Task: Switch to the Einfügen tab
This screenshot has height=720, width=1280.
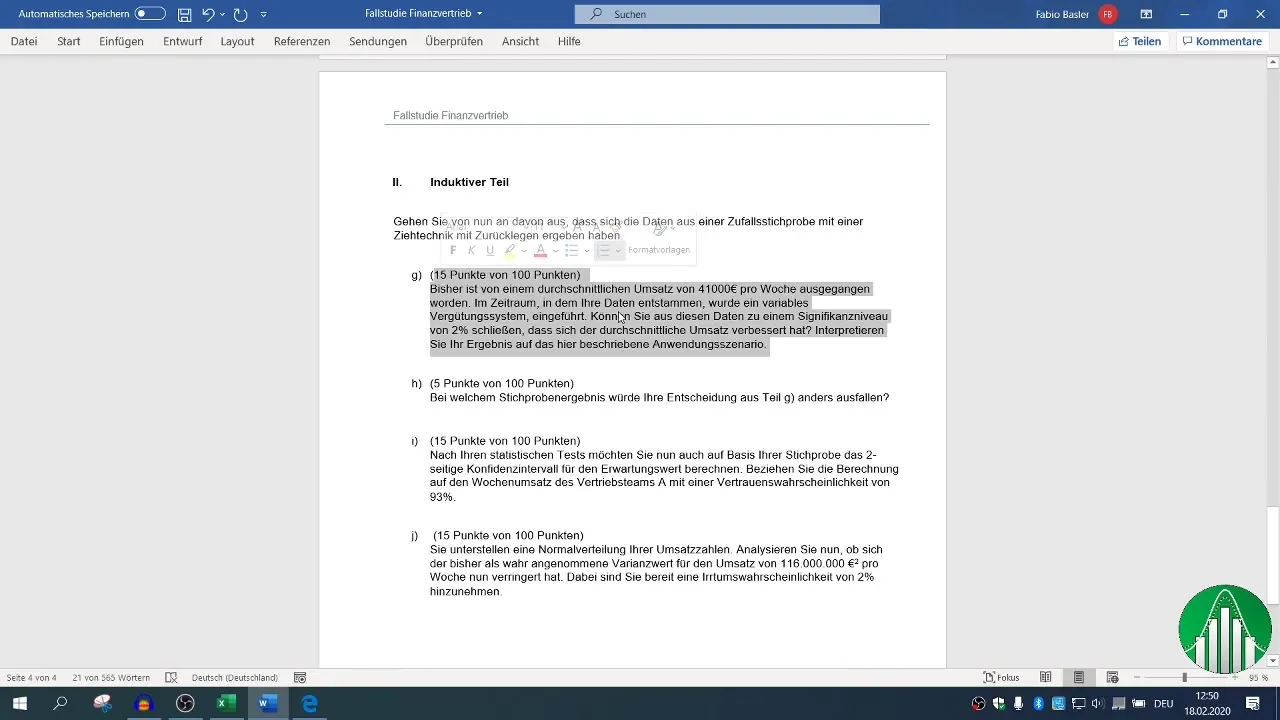Action: [122, 41]
